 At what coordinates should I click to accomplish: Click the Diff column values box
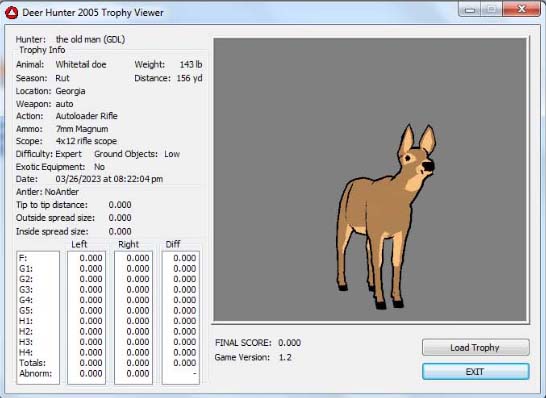pyautogui.click(x=181, y=318)
